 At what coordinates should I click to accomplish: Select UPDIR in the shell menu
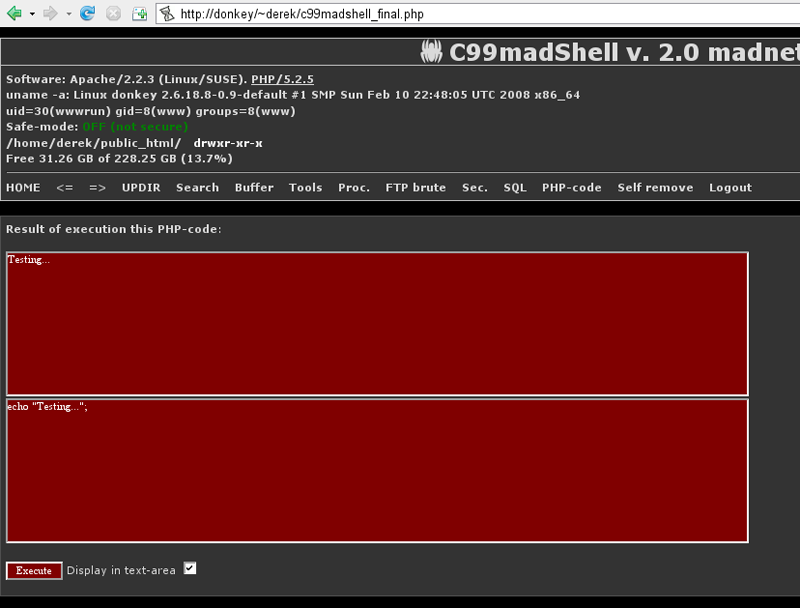point(141,188)
